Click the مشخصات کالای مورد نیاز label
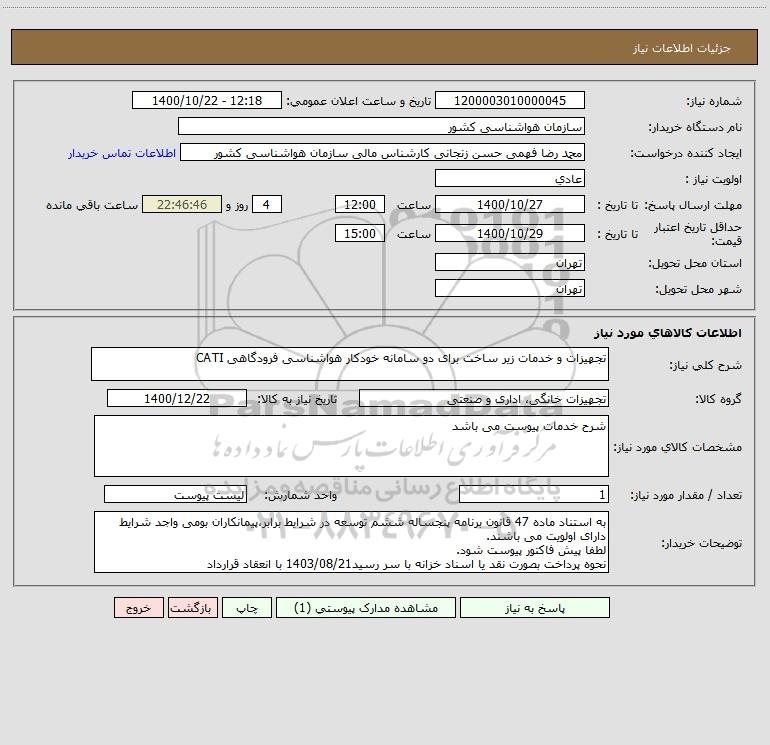This screenshot has height=745, width=770. pyautogui.click(x=678, y=447)
